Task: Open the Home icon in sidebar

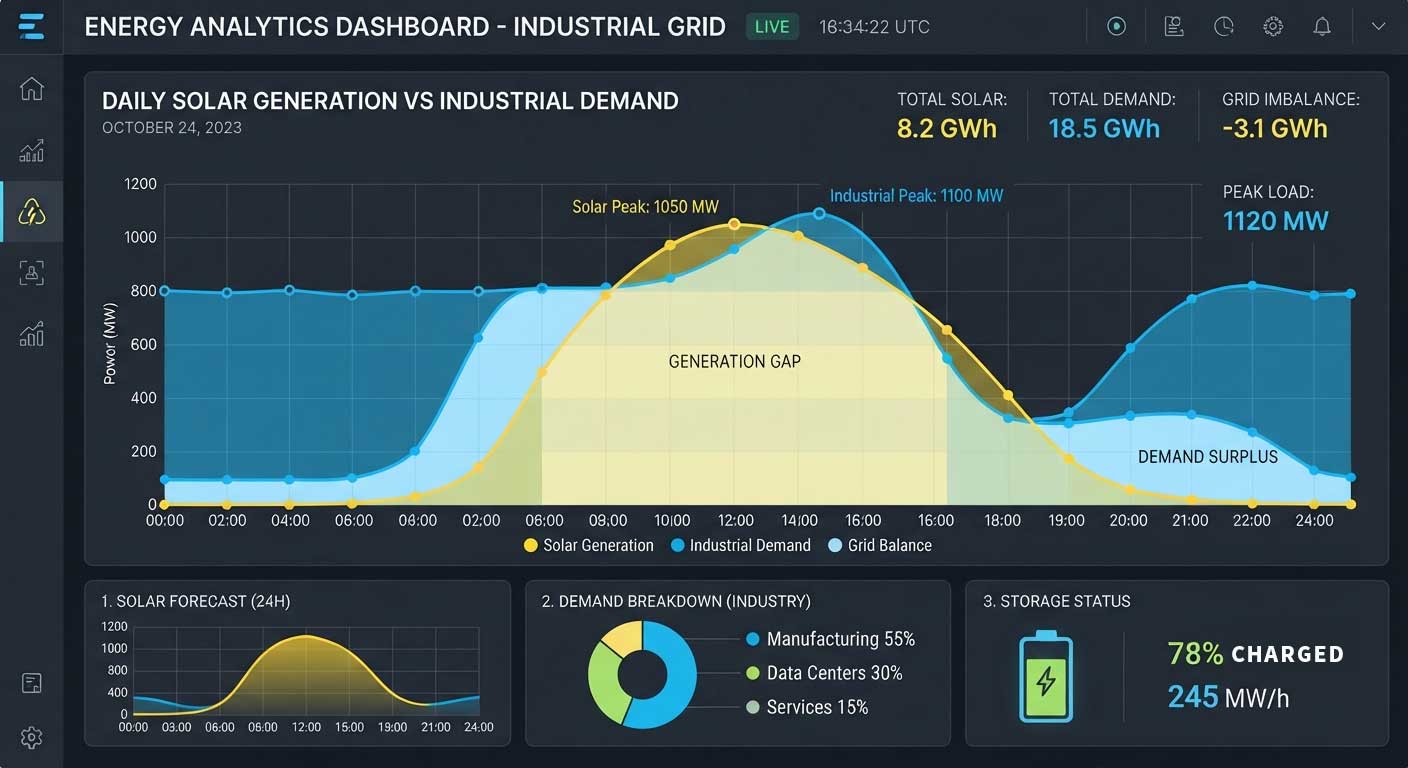Action: (32, 88)
